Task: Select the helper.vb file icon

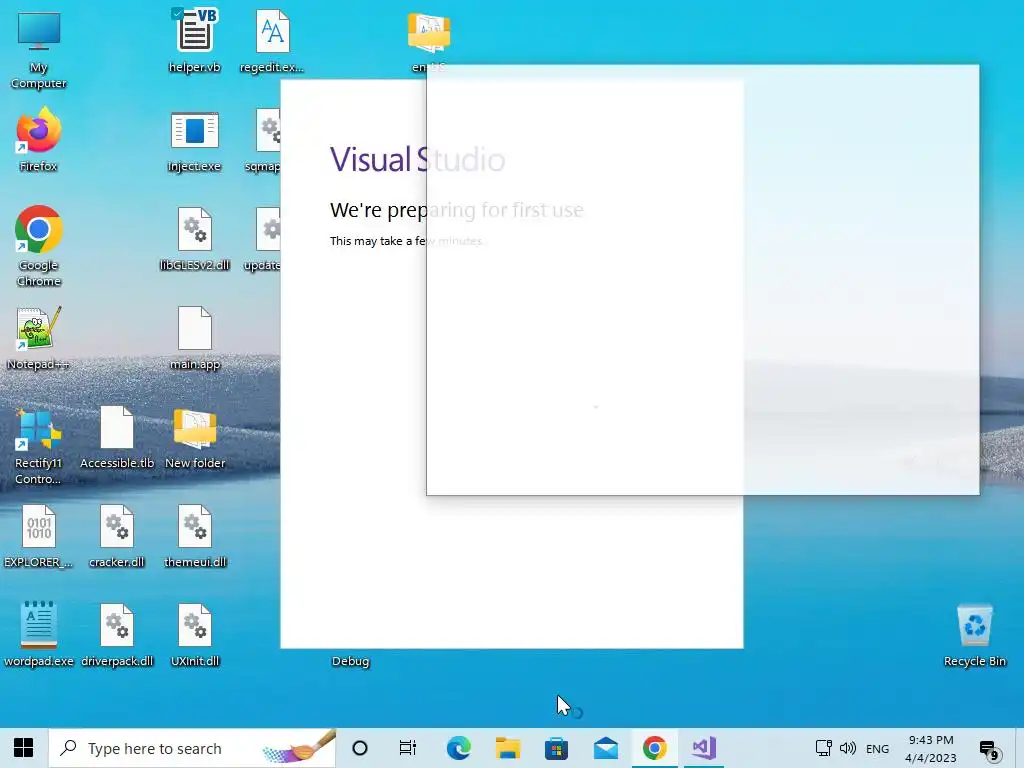Action: pos(195,40)
